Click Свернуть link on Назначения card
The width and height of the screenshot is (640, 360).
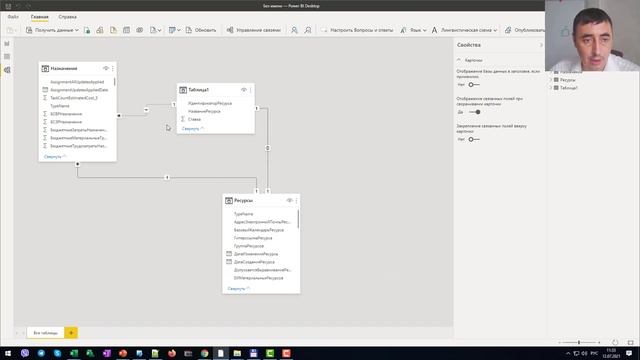[x=55, y=157]
